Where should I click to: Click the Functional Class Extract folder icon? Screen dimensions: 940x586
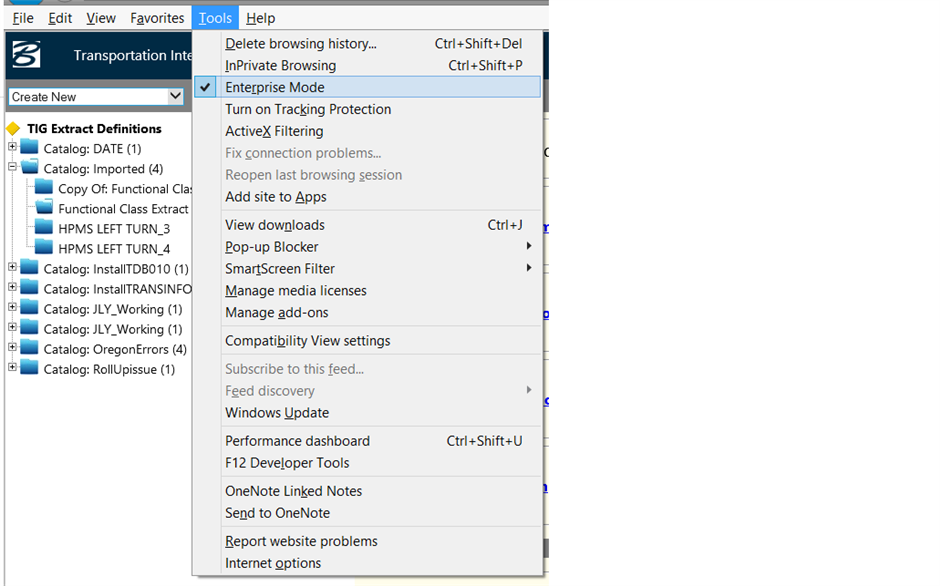44,208
